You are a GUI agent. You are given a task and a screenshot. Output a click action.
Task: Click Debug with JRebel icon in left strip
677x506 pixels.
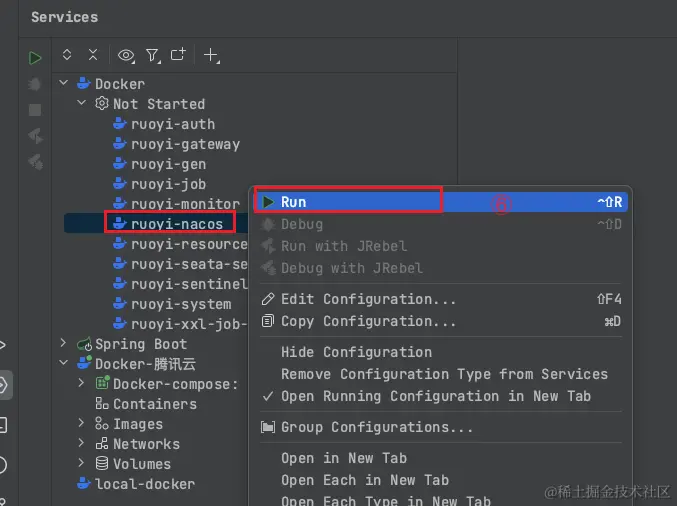click(x=35, y=162)
